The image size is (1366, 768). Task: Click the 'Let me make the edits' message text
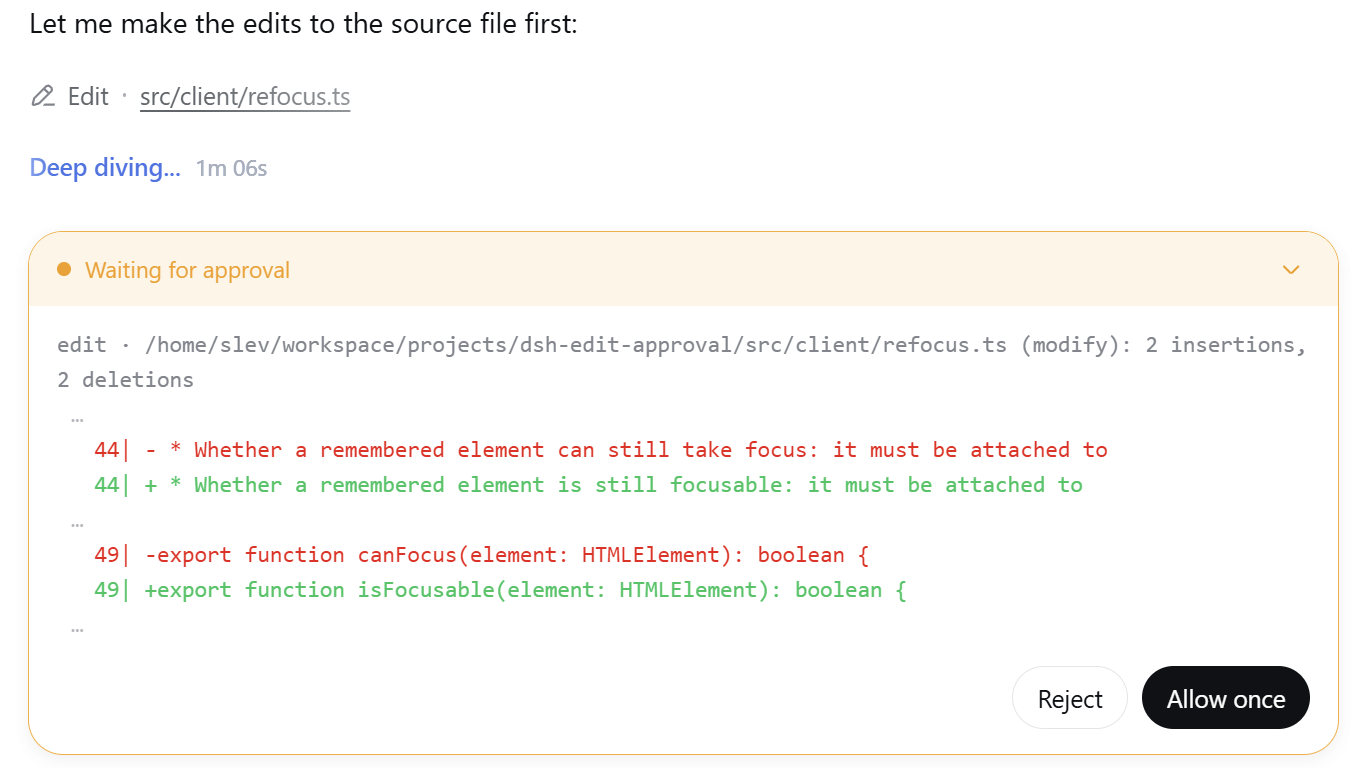(x=304, y=24)
